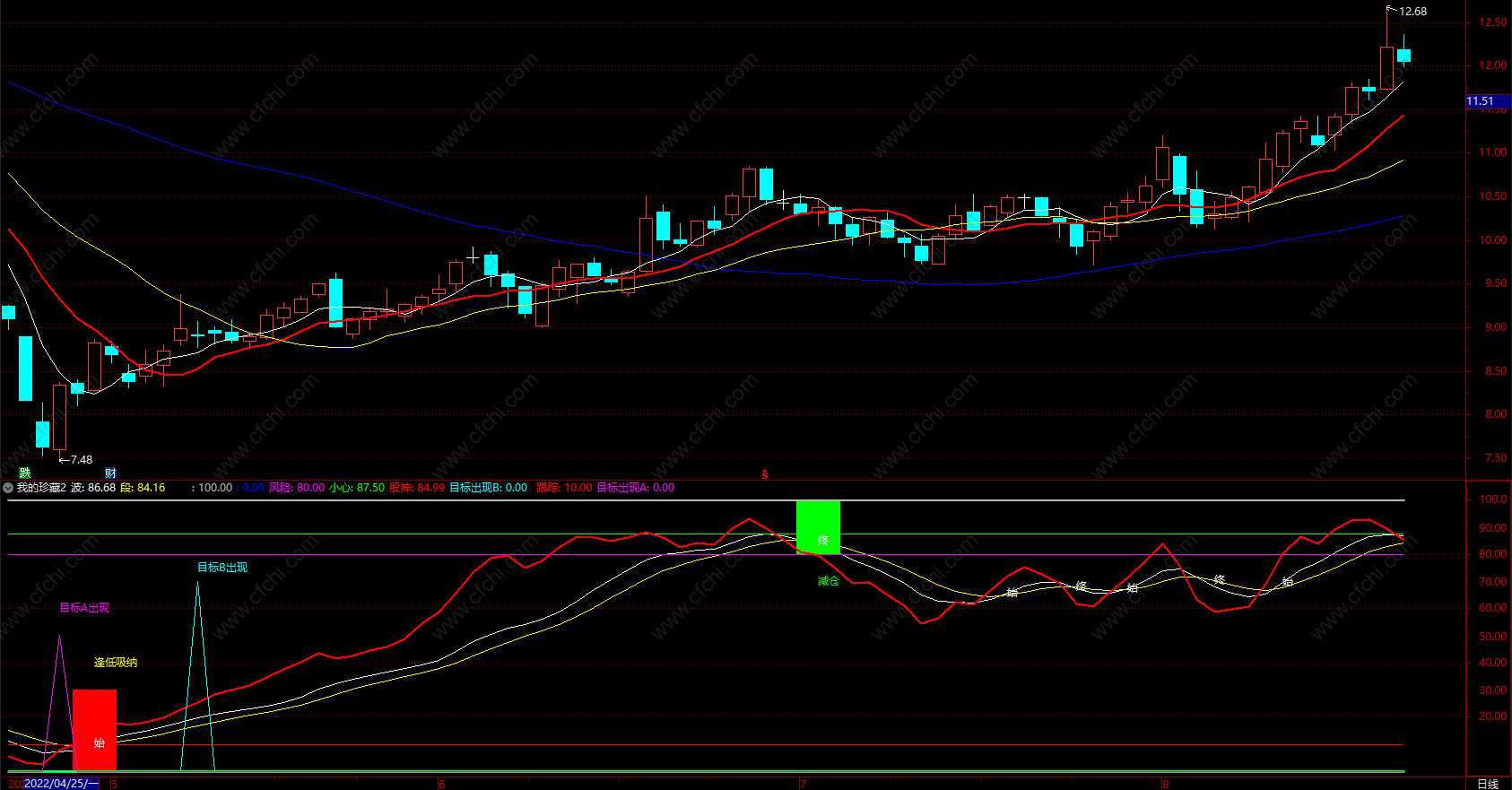Click month 8 marker on time axis
This screenshot has width=1512, height=790.
[1165, 785]
